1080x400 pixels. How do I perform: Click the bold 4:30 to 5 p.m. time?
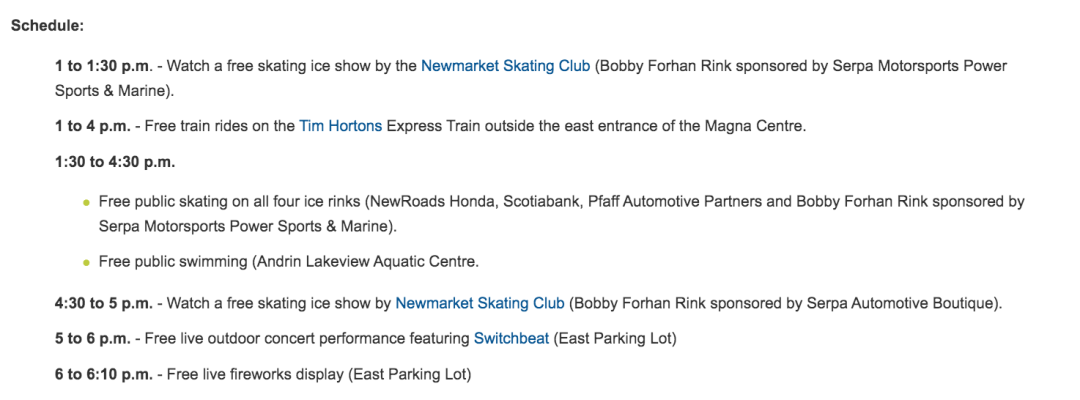click(103, 303)
